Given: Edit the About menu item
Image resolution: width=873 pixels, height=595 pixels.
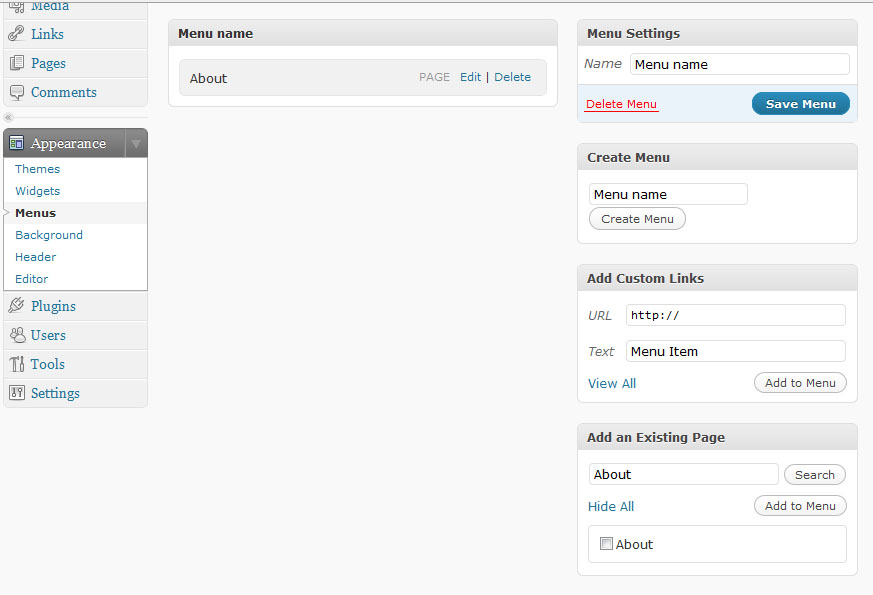Looking at the screenshot, I should point(470,77).
